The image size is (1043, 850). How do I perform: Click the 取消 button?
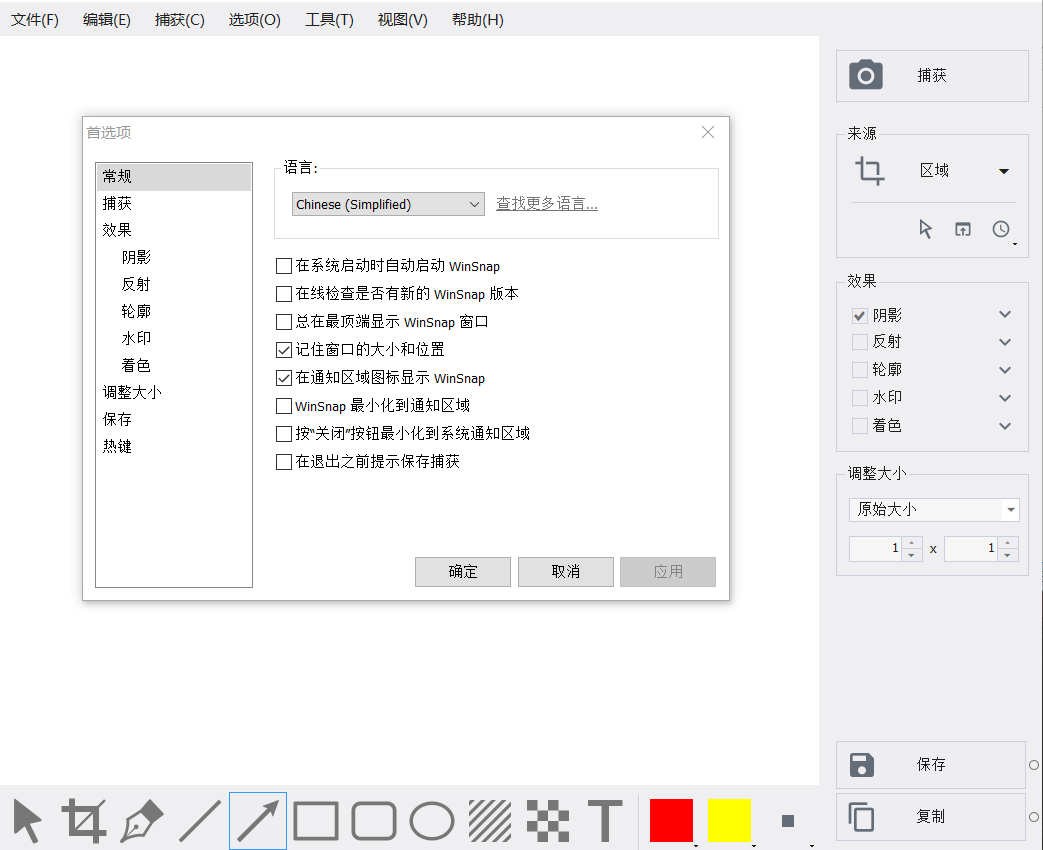(565, 572)
